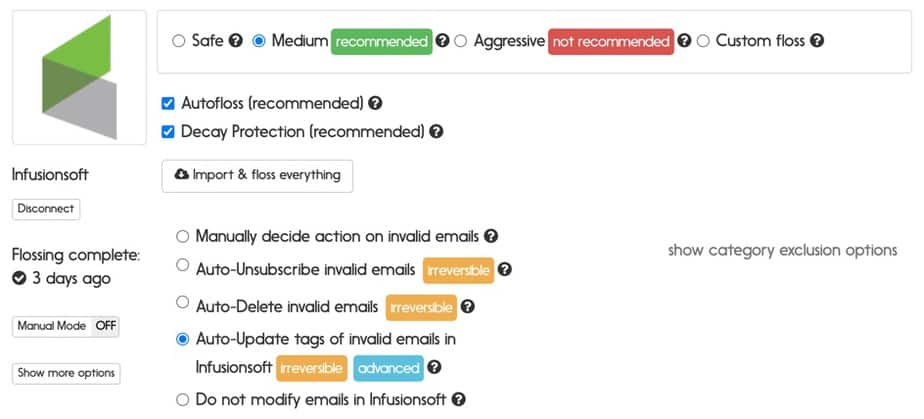Viewport: 924px width, 419px height.
Task: Expand show category exclusion options
Action: (783, 250)
